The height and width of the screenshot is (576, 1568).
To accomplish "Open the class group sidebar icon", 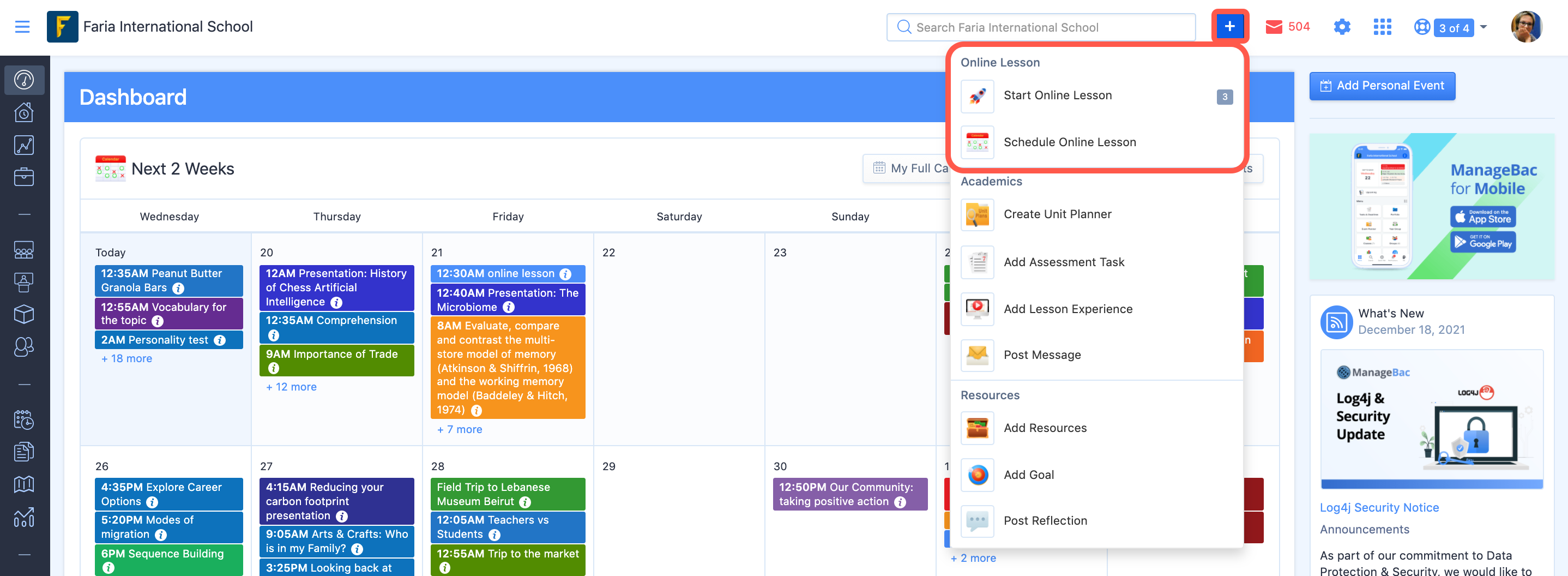I will click(x=25, y=250).
